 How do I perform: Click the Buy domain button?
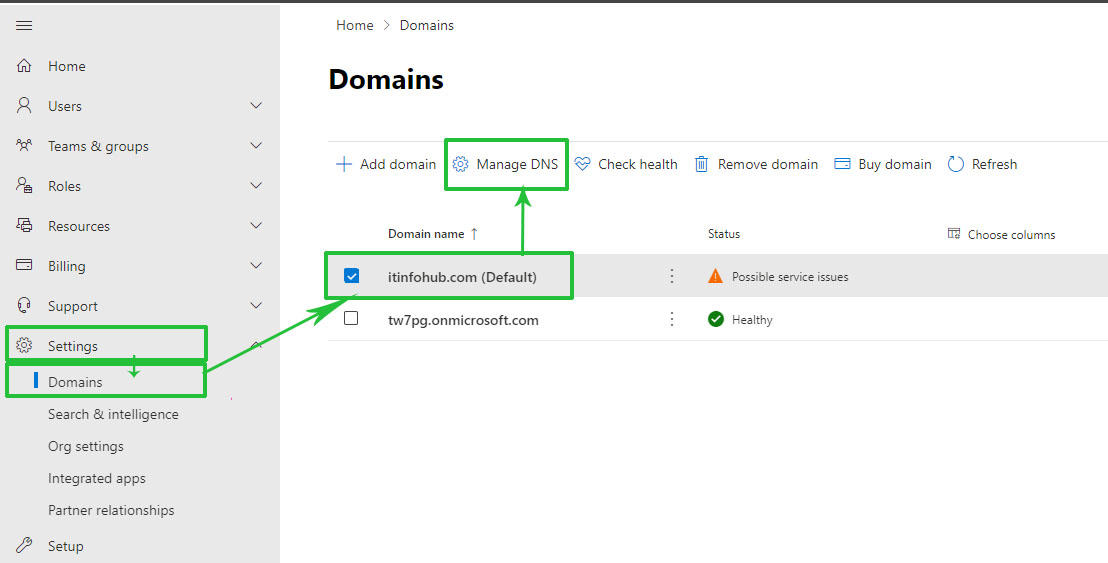coord(883,165)
